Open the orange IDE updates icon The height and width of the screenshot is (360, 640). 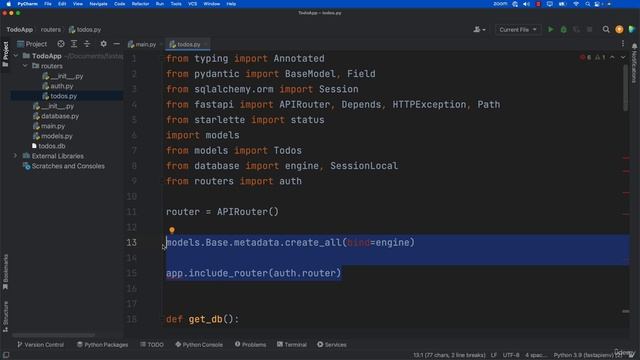coord(619,29)
